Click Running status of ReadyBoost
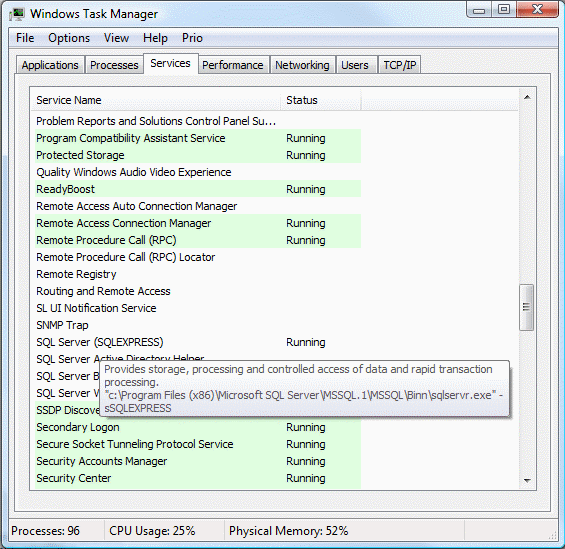This screenshot has height=549, width=565. point(306,189)
